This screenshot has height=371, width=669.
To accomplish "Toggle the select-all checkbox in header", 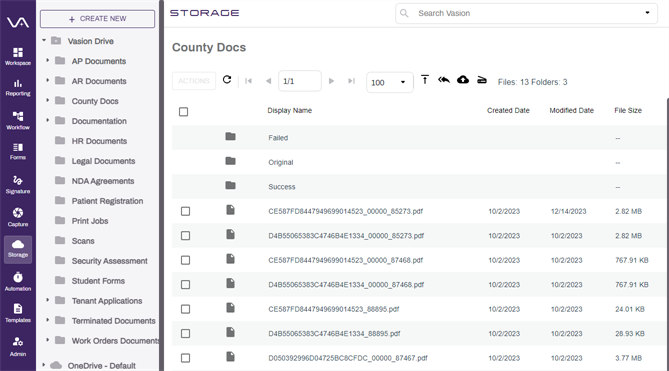I will coord(183,112).
